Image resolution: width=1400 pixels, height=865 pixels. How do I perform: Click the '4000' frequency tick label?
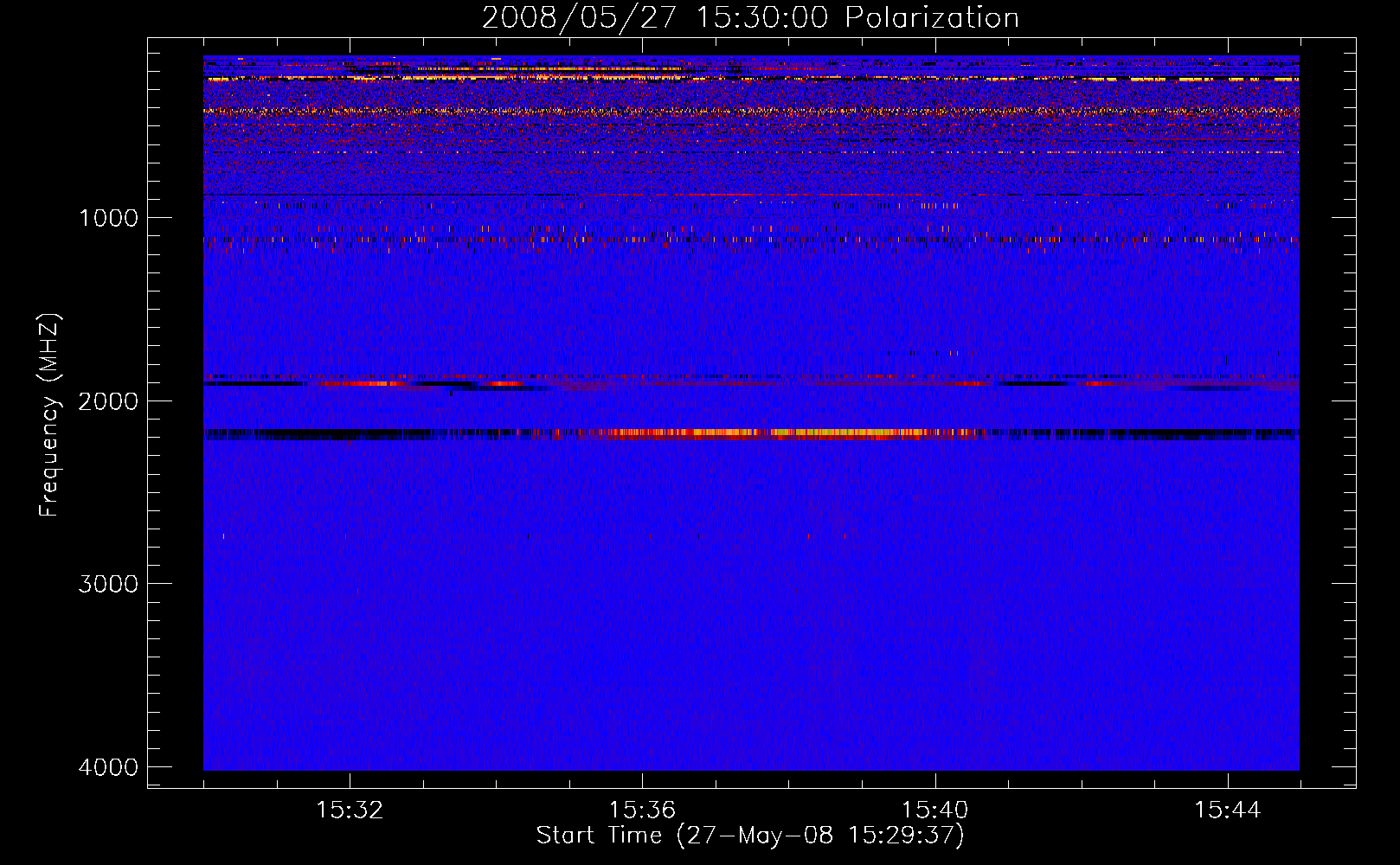(108, 767)
